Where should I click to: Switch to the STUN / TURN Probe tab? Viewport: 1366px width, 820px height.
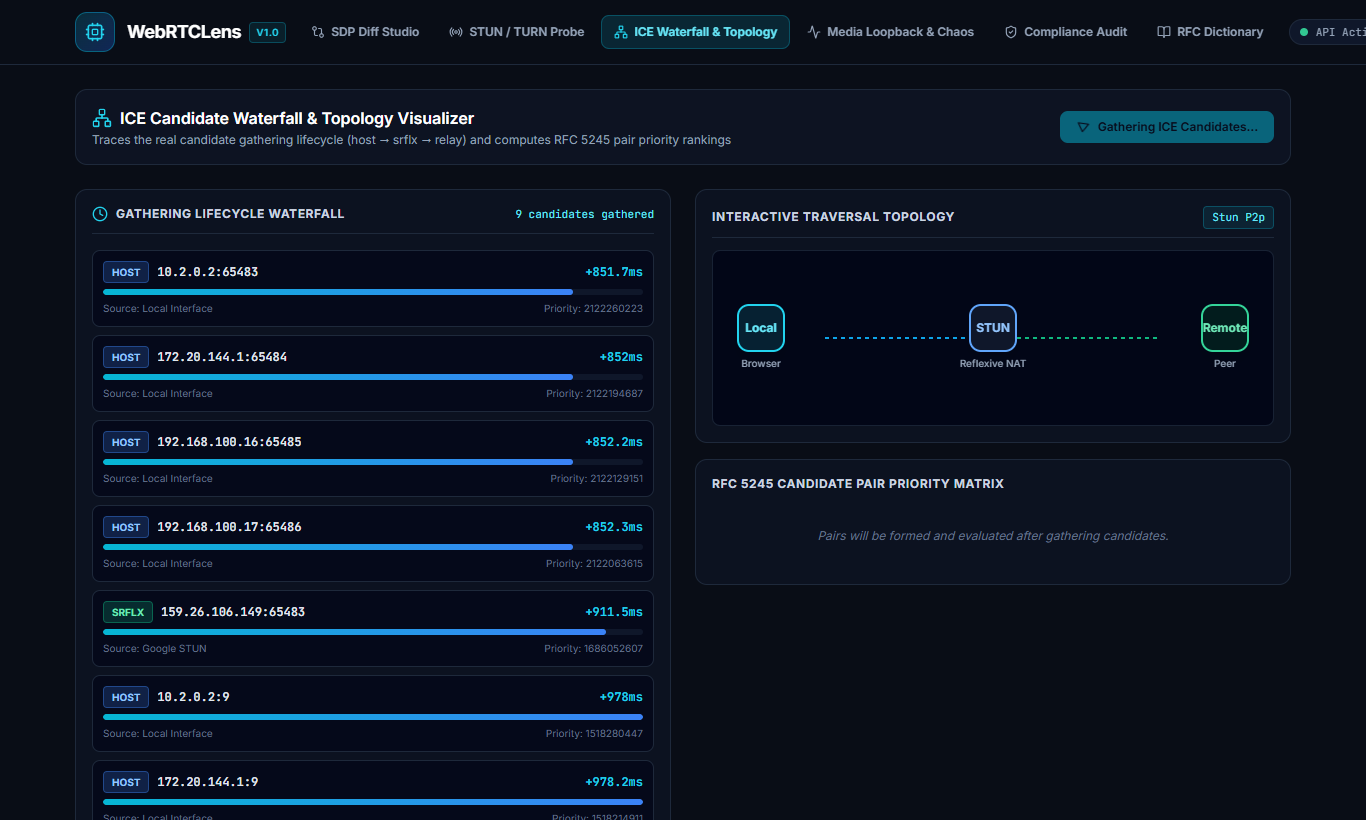(517, 32)
